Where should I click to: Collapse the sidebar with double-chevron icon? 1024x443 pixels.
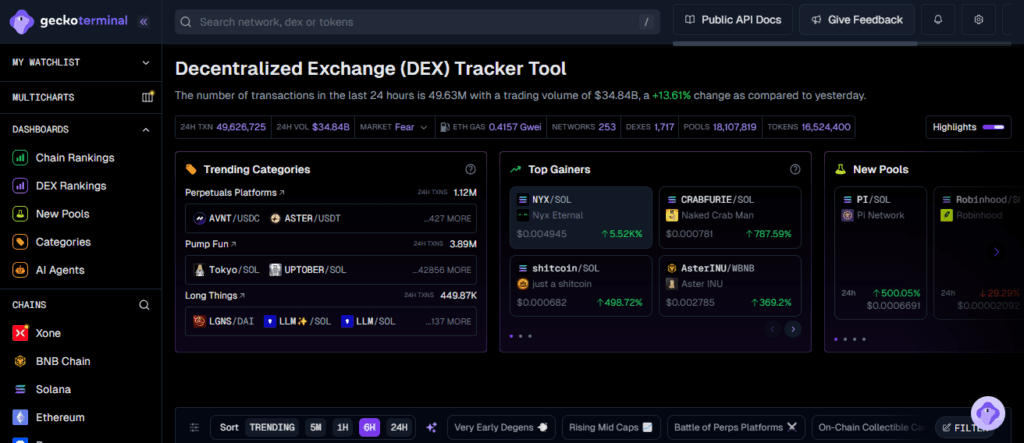[144, 20]
